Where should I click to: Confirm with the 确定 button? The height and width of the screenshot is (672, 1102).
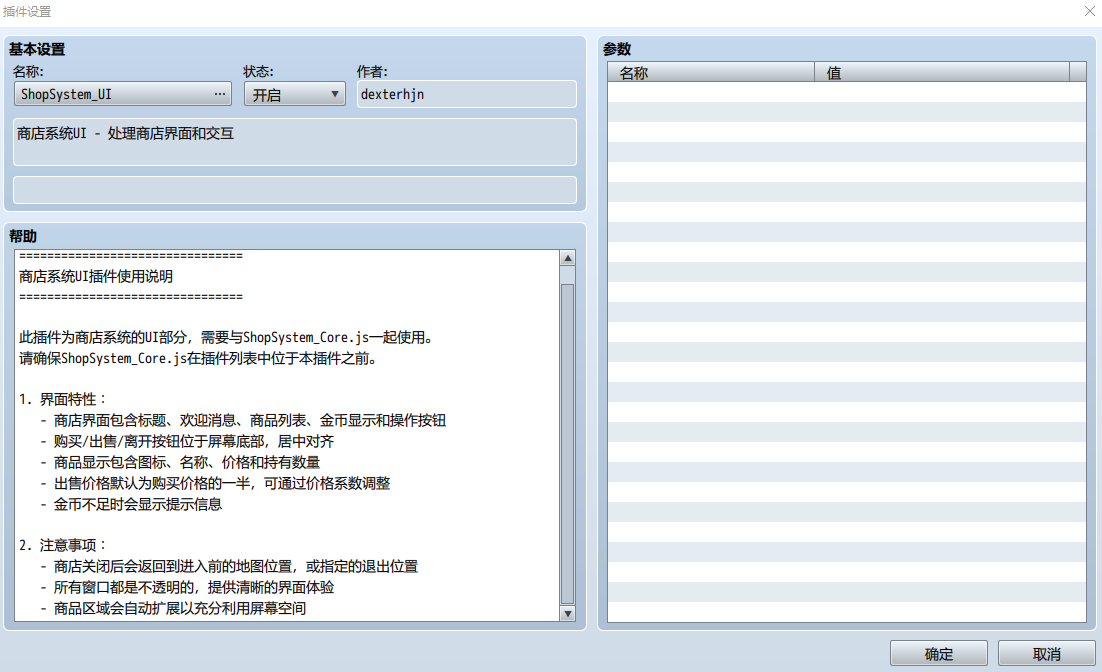(x=939, y=654)
